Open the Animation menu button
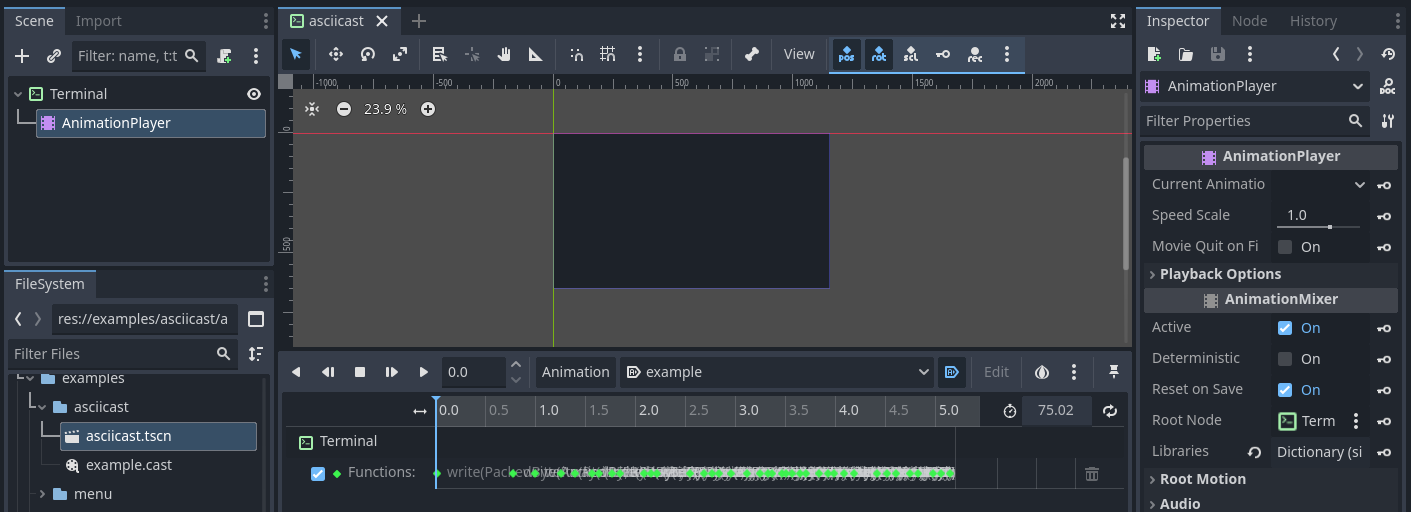 pos(575,372)
